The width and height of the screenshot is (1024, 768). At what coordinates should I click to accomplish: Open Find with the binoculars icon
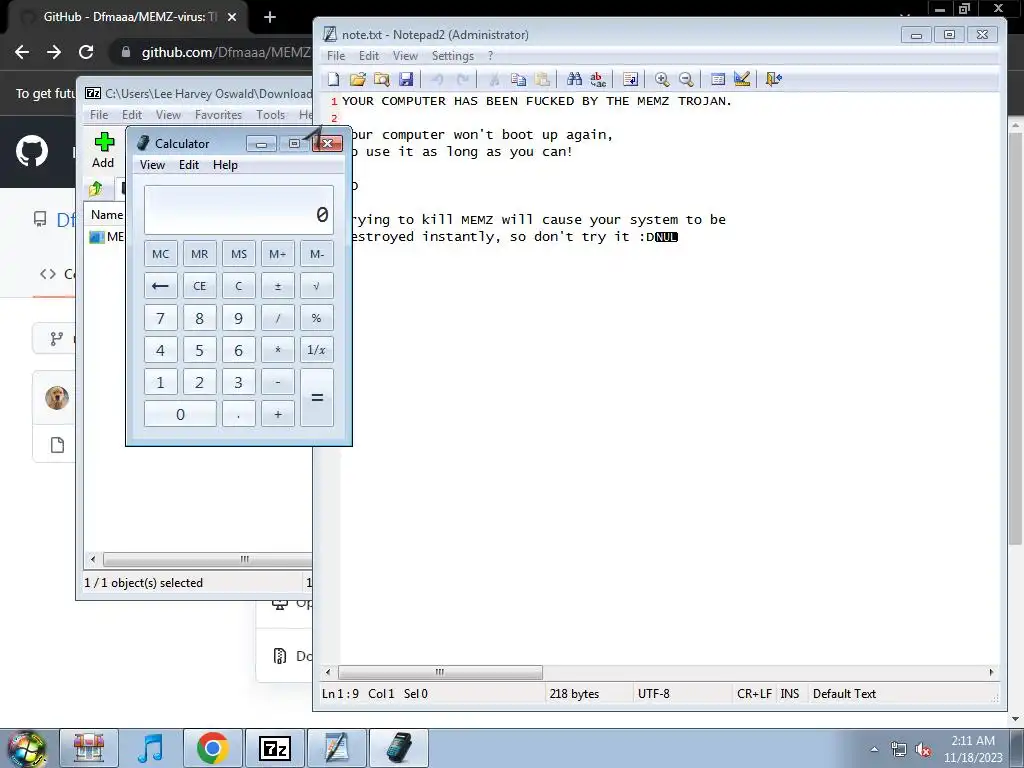click(x=574, y=79)
